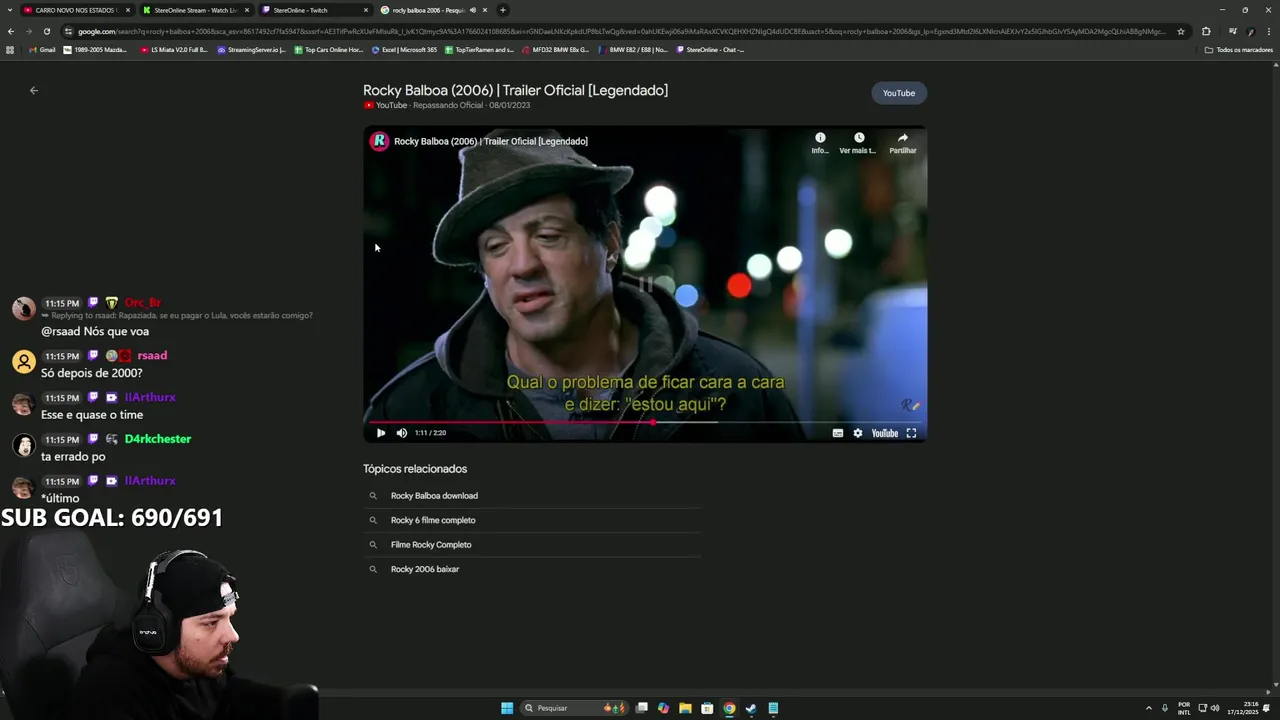Open Steam from the taskbar

(751, 708)
